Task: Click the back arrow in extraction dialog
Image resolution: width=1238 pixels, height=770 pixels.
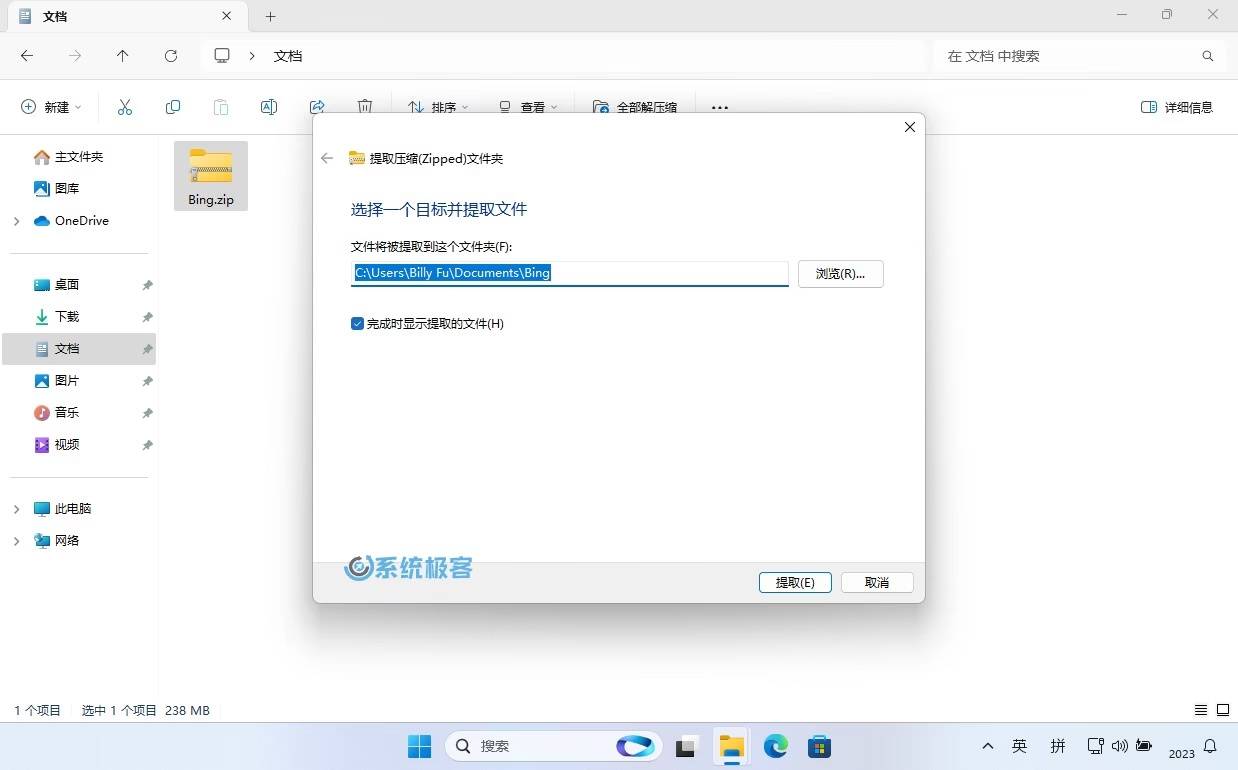Action: pyautogui.click(x=327, y=158)
